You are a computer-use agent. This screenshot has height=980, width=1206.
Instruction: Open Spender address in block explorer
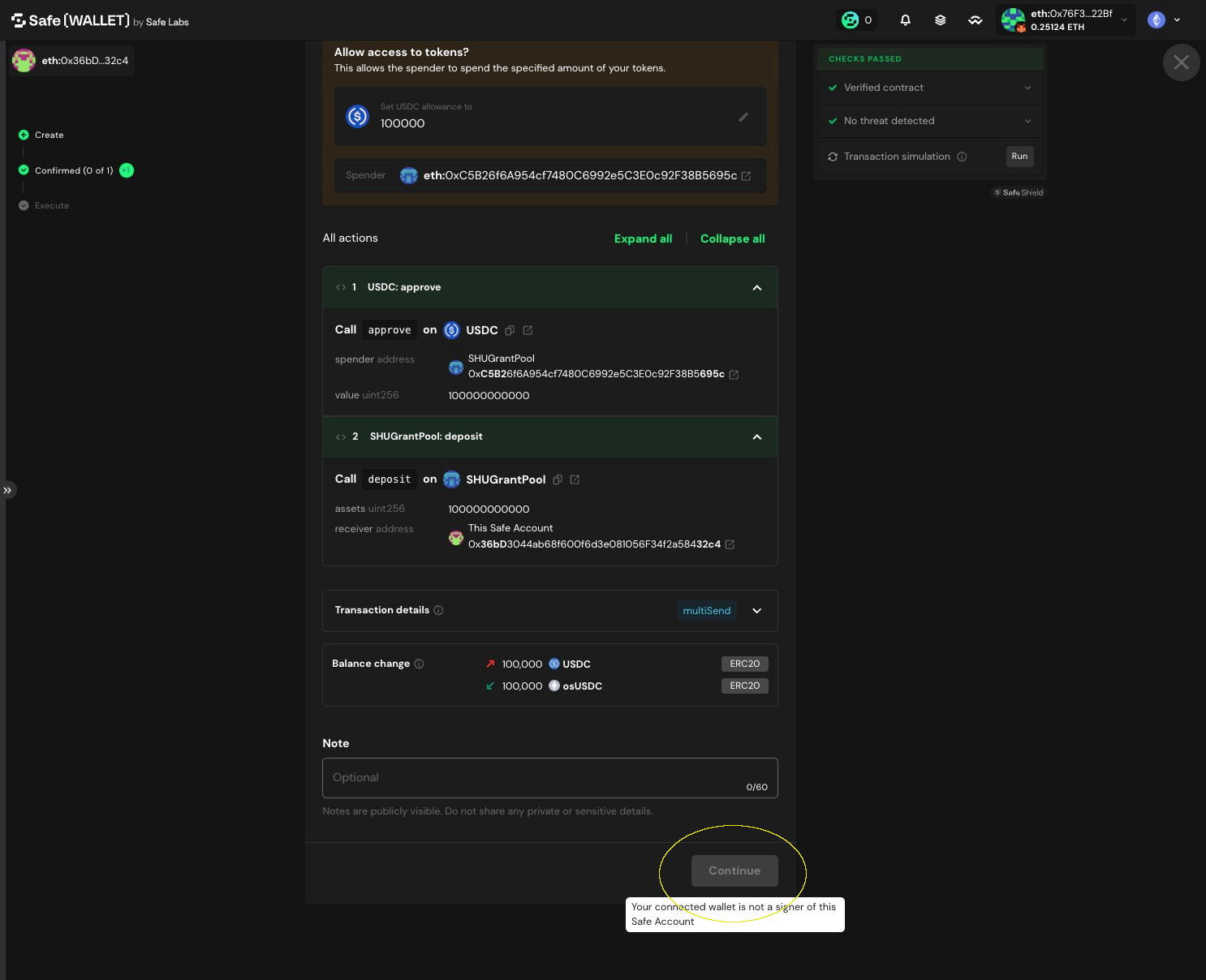click(746, 176)
